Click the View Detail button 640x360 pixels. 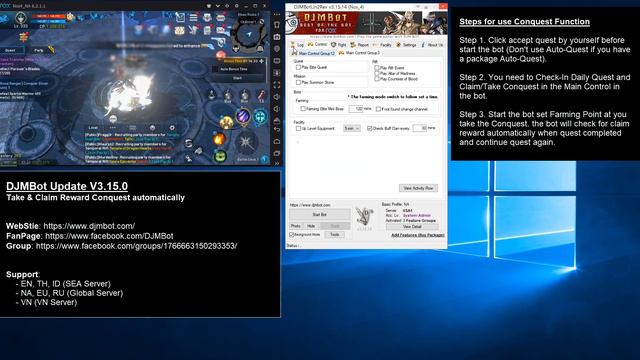pos(412,227)
